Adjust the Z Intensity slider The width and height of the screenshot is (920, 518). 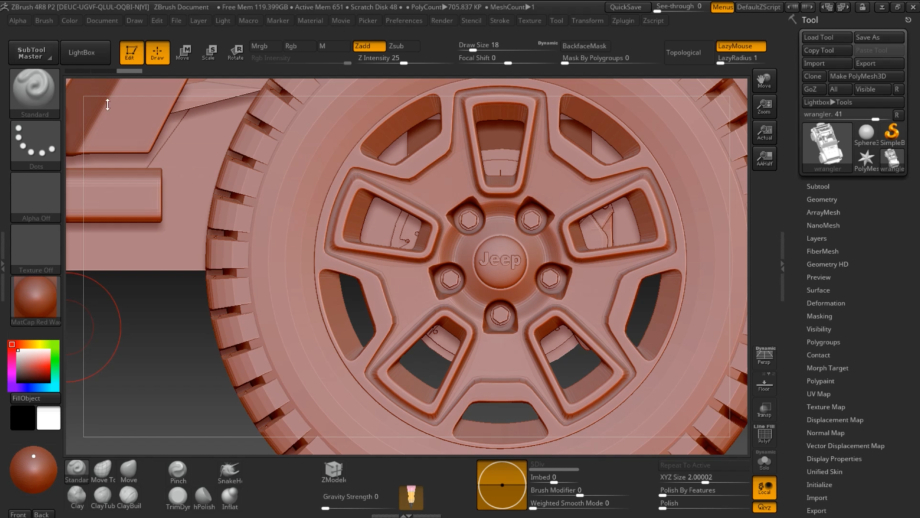tap(383, 58)
